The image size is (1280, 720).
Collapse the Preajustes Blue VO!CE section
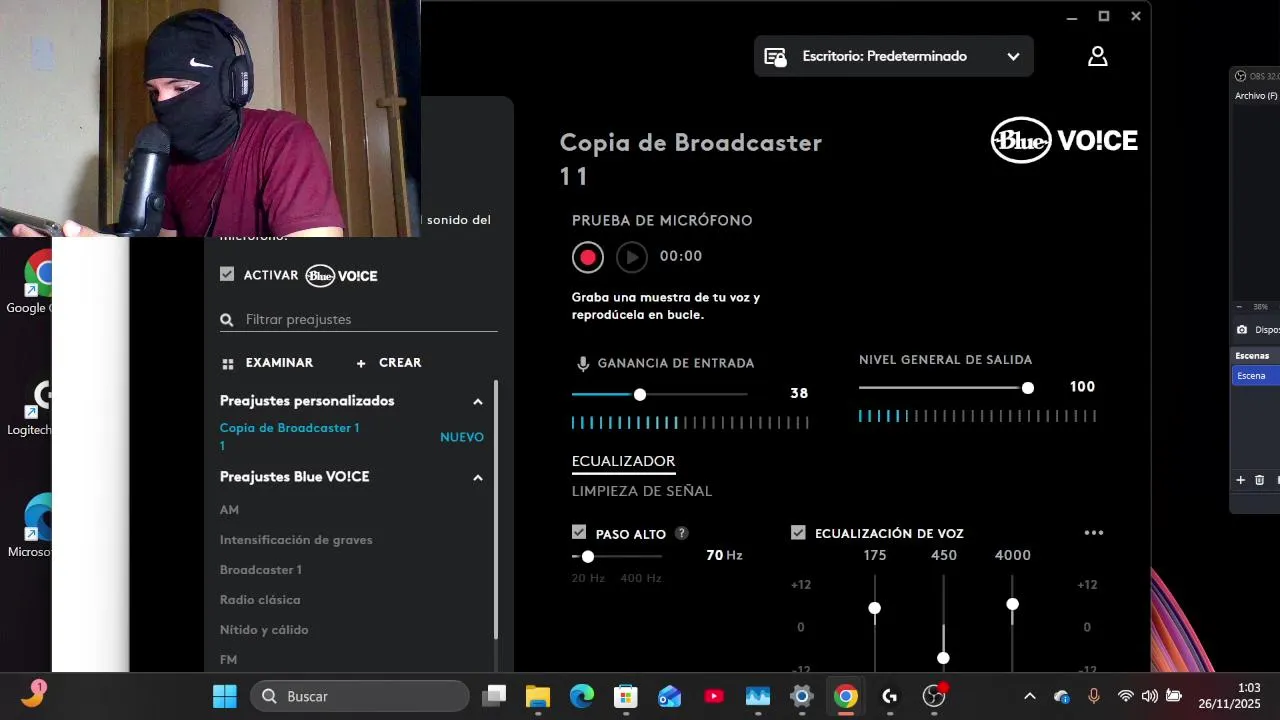tap(478, 478)
